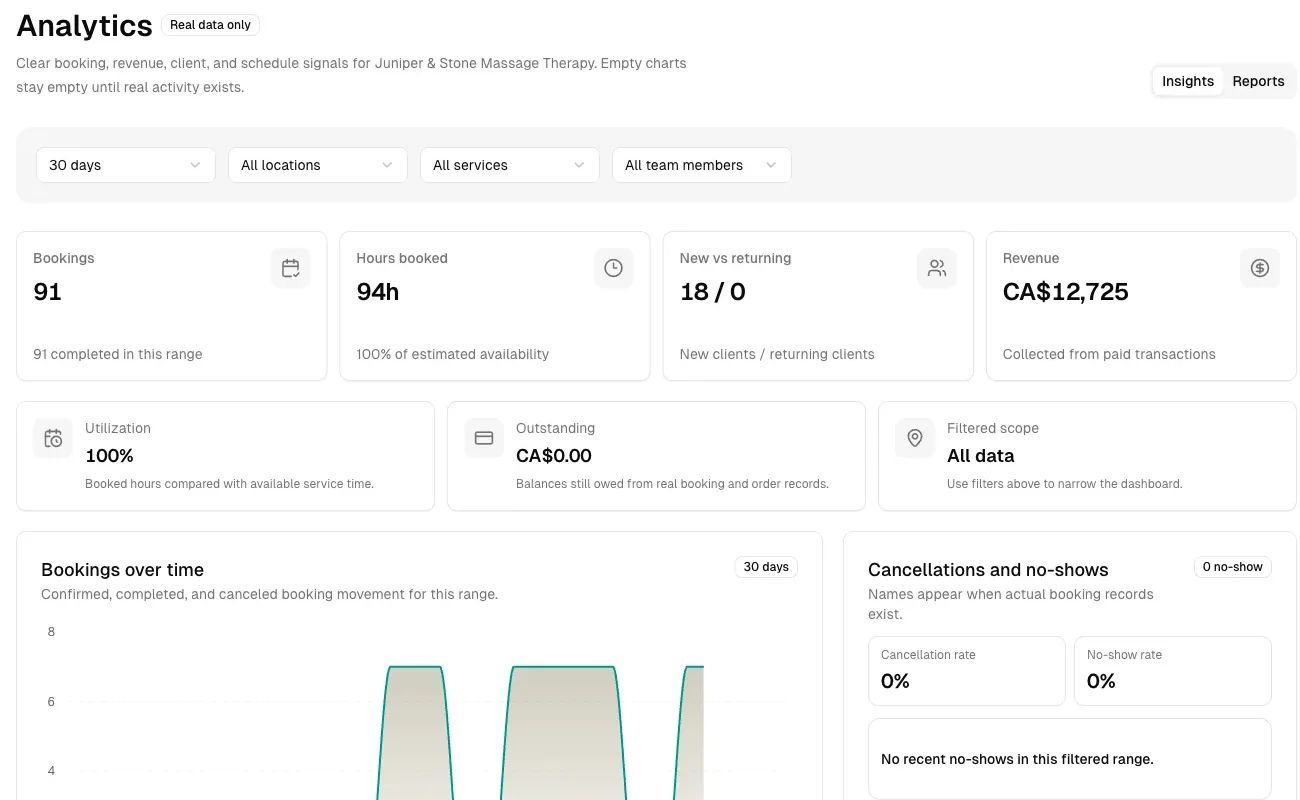Click the Cancellations and no-shows heading

988,570
